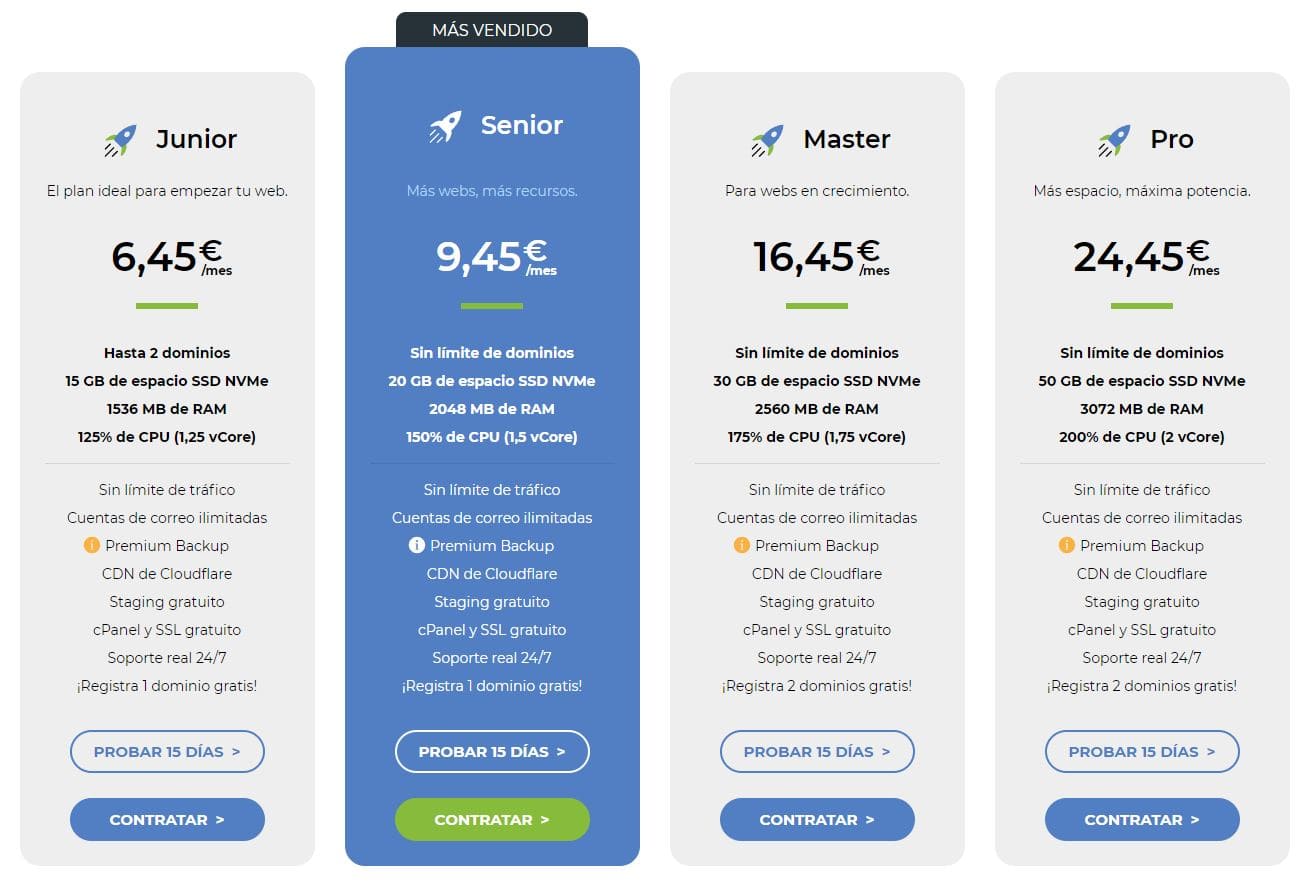Image resolution: width=1310 pixels, height=885 pixels.
Task: Click the MÁS VENDIDO badge
Action: point(491,29)
